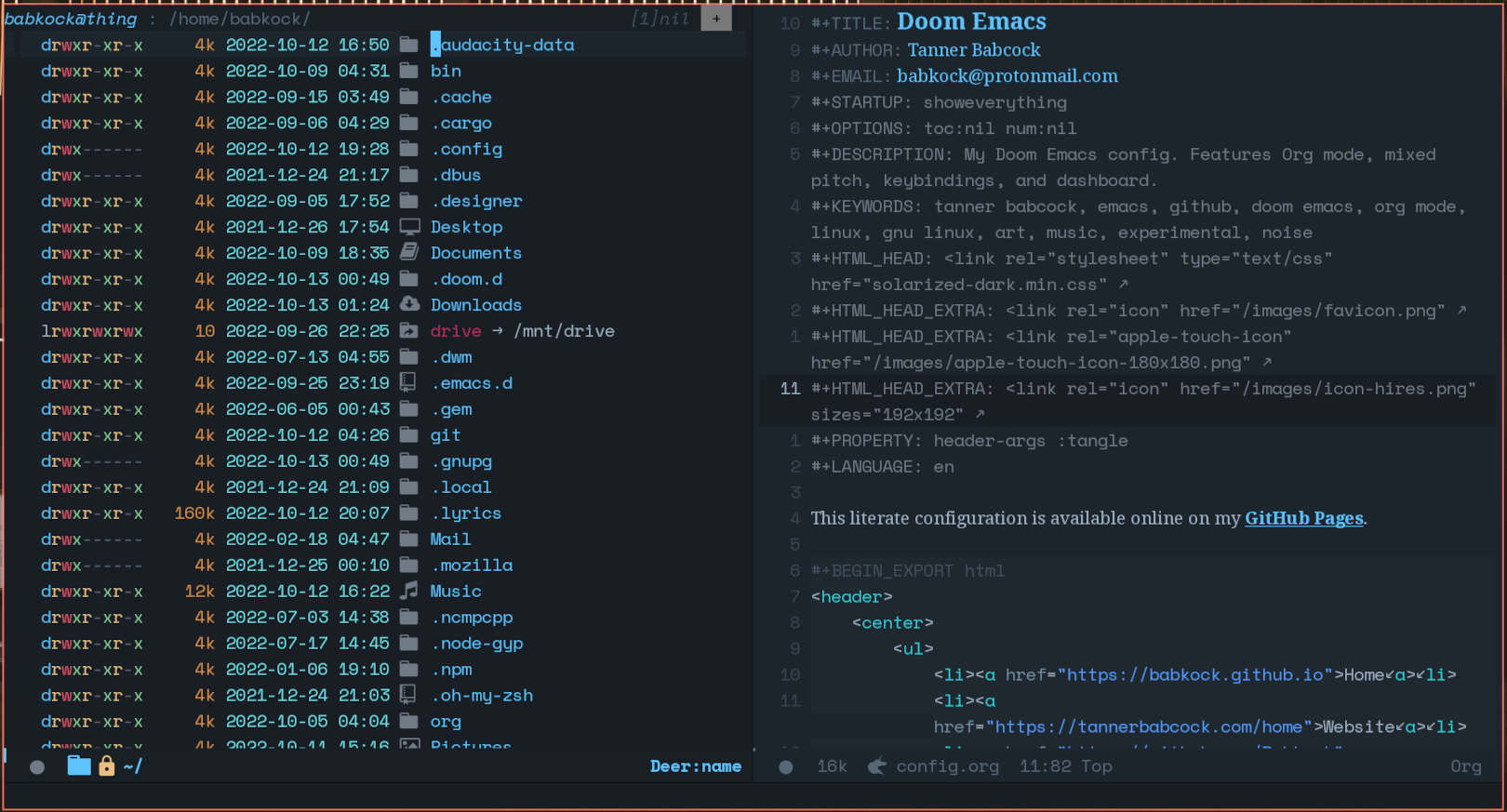Click the circle state indicator in config.org modeline

click(x=786, y=767)
